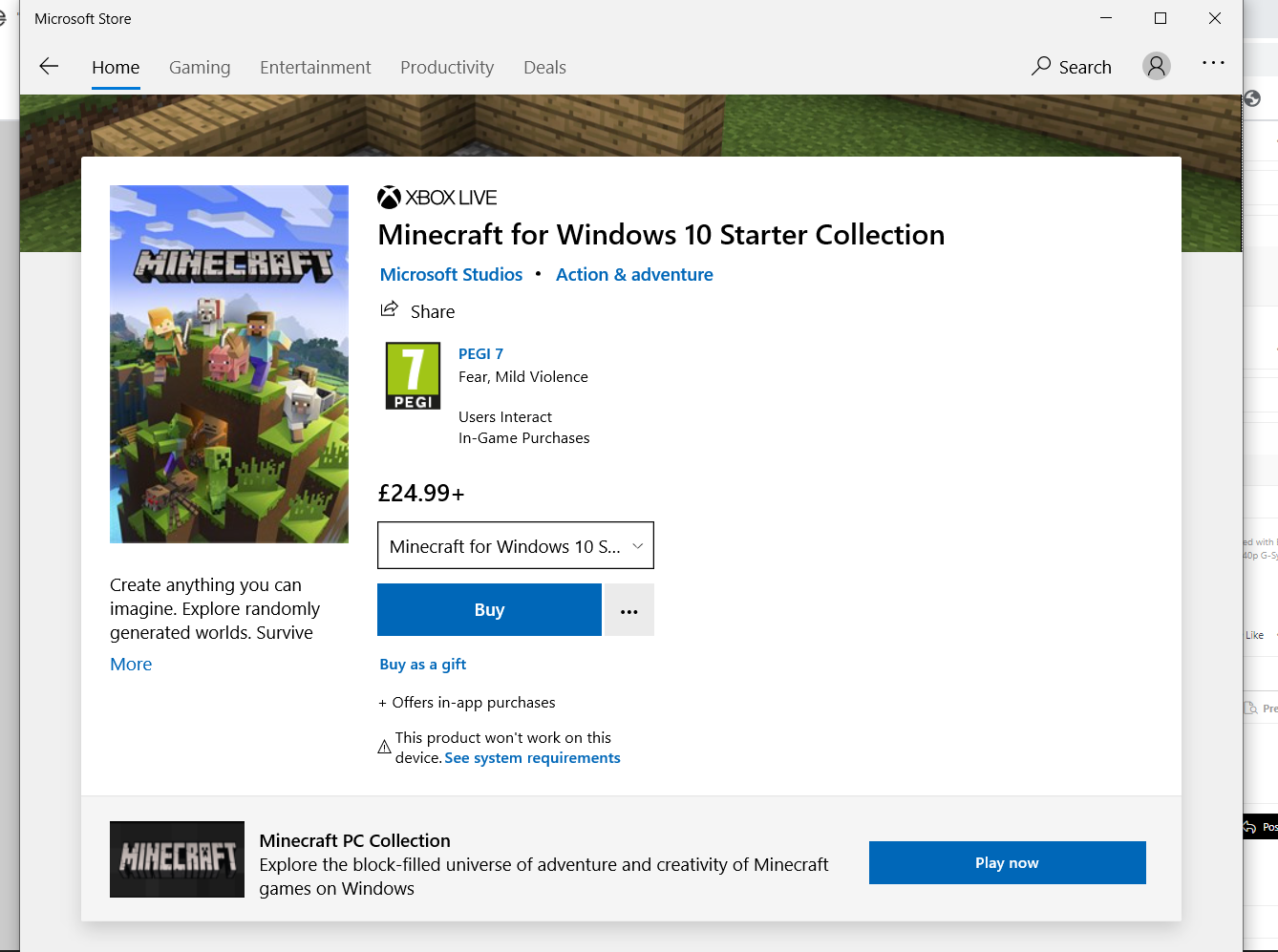Click More to expand the description
The height and width of the screenshot is (952, 1278).
[x=131, y=665]
